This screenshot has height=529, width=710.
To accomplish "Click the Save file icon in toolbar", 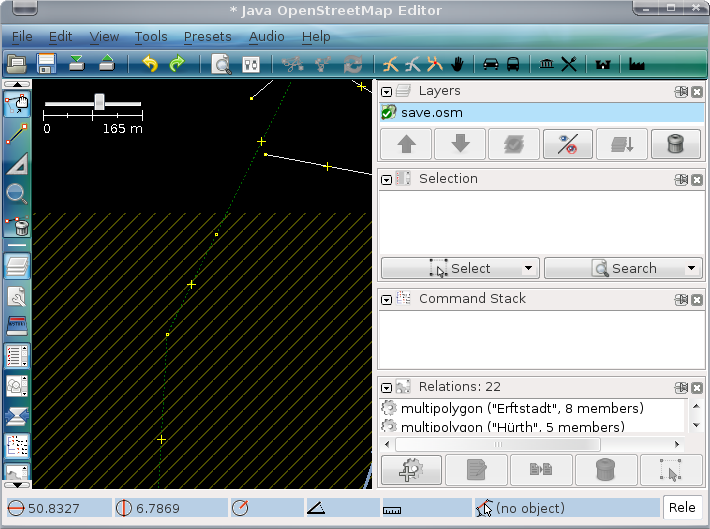I will click(45, 64).
